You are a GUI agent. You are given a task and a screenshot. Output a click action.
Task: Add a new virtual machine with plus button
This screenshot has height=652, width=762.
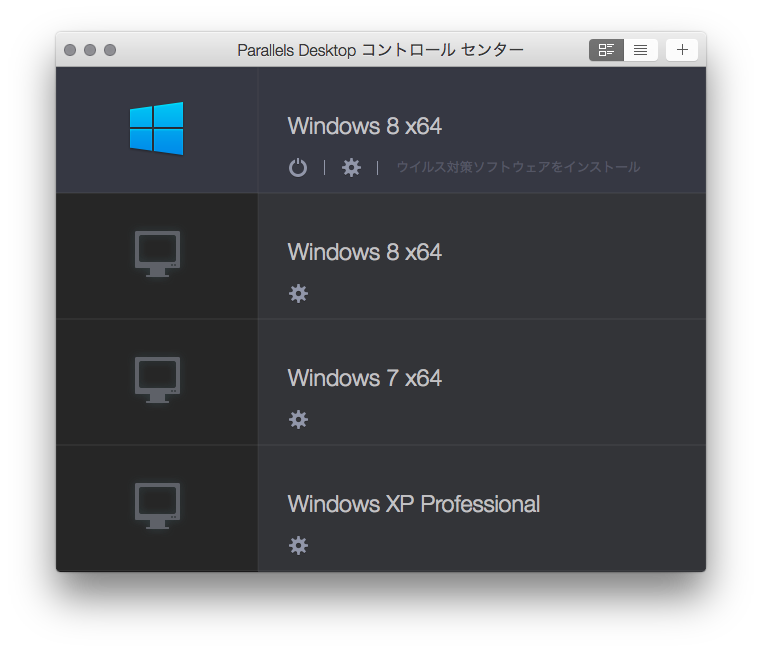[x=682, y=50]
